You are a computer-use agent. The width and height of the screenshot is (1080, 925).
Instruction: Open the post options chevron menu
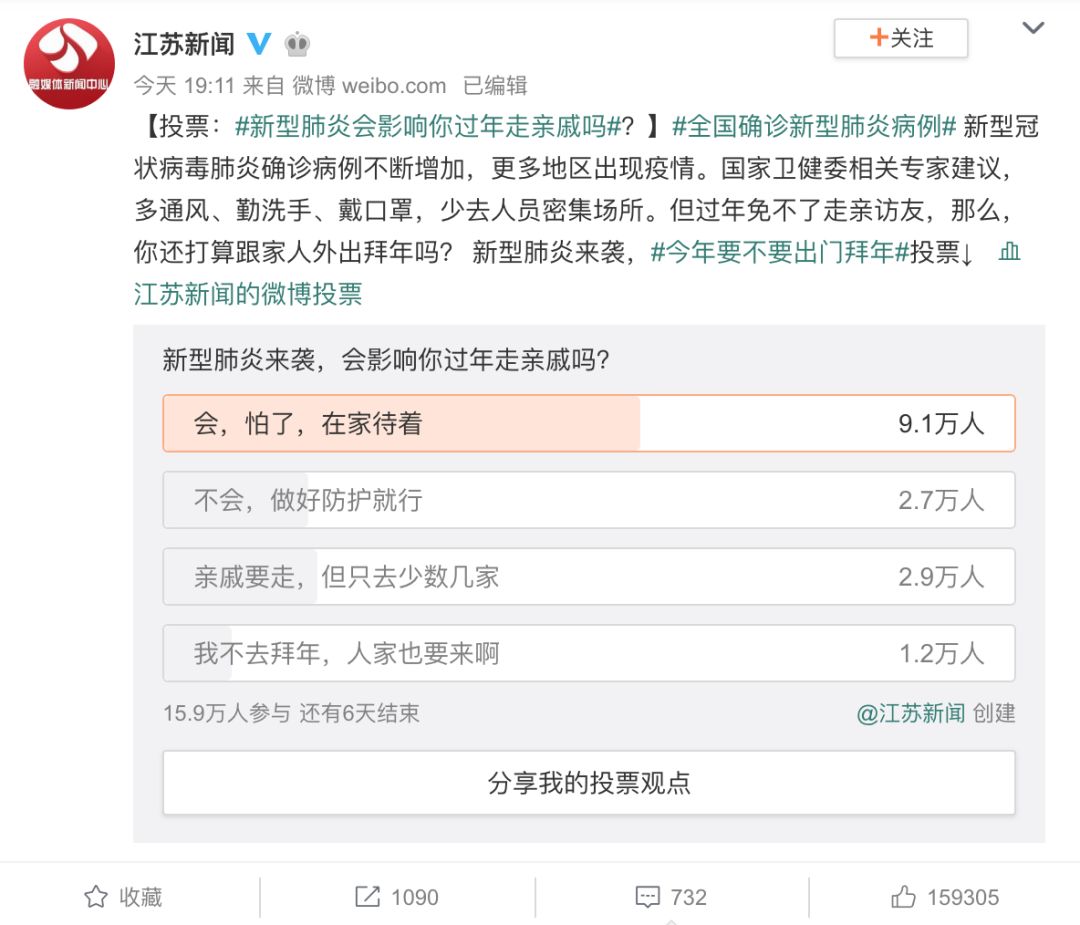click(x=1032, y=28)
